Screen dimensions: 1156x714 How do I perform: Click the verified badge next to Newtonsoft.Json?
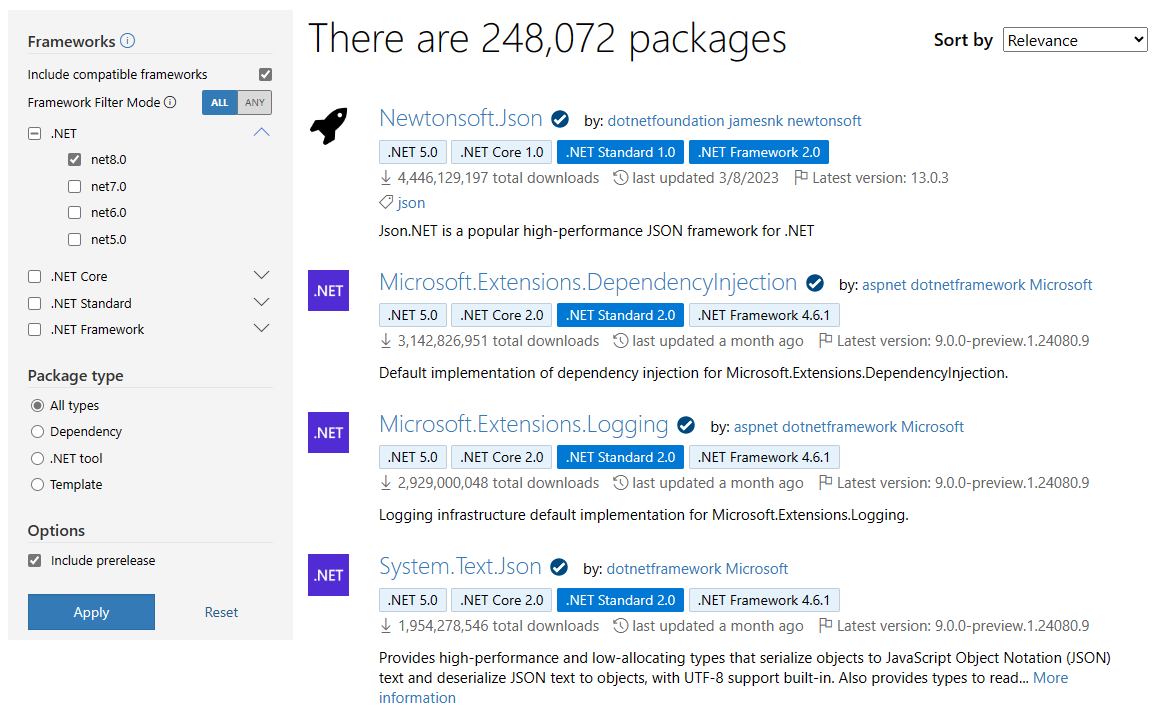coord(559,117)
